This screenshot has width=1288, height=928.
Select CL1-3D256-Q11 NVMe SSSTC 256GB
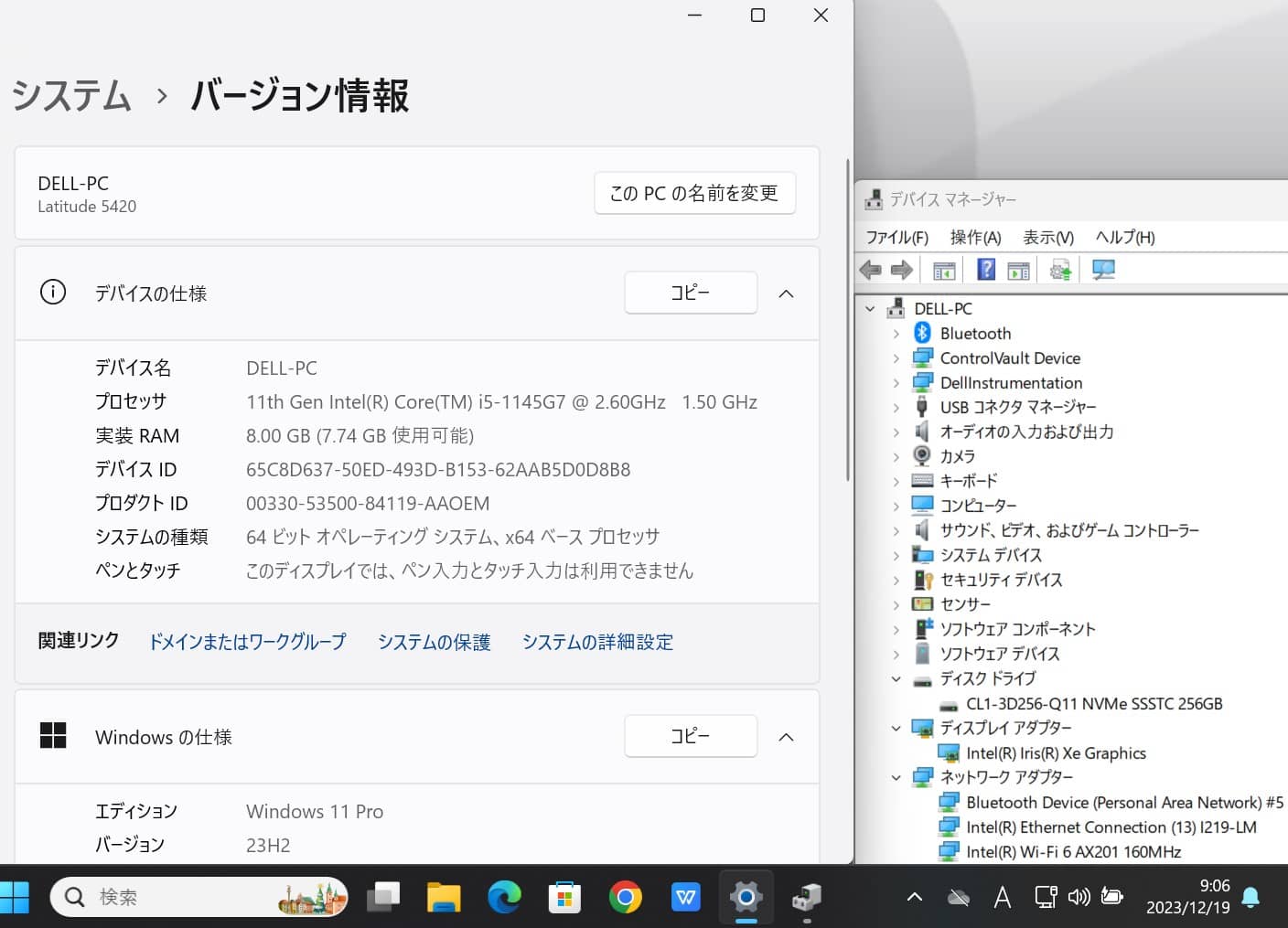1094,704
